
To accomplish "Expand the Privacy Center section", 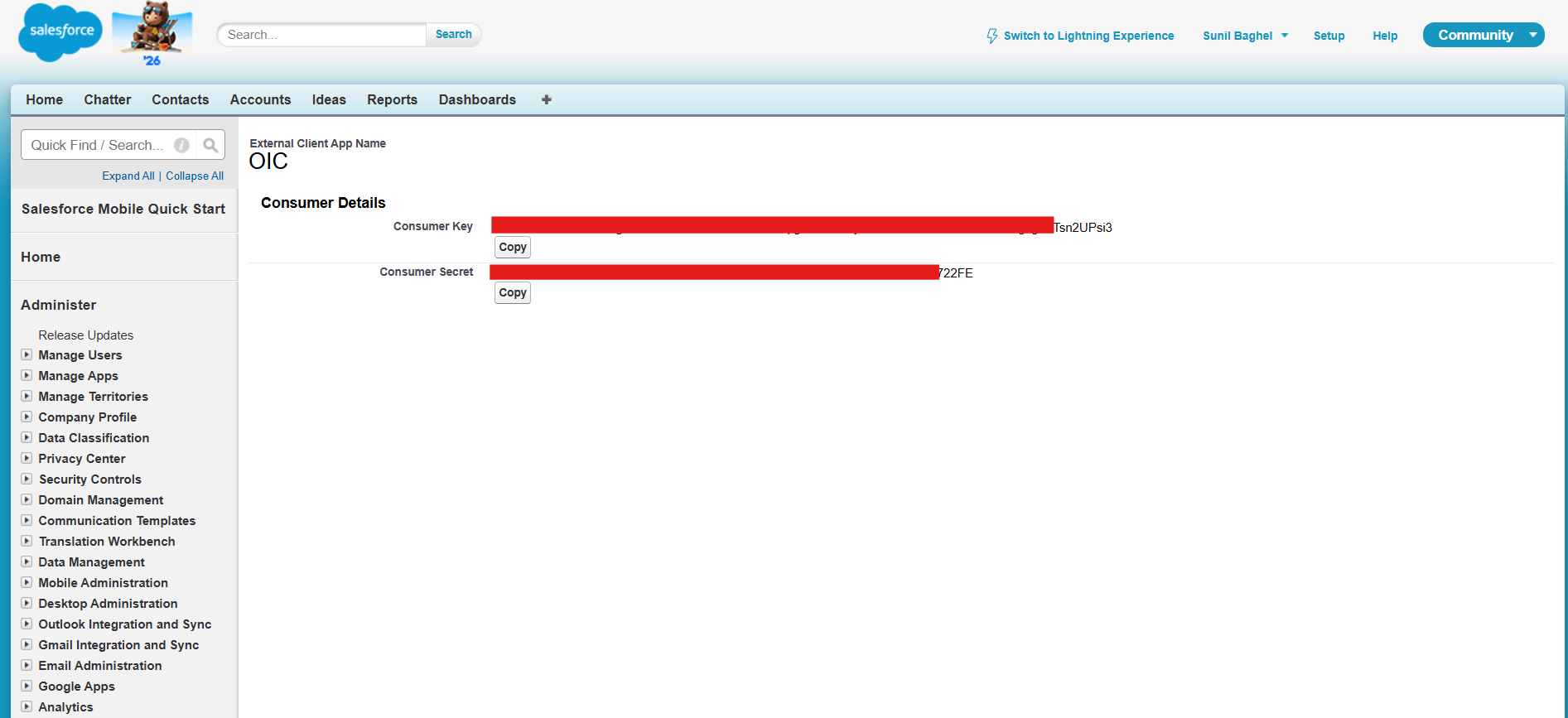I will pyautogui.click(x=27, y=458).
